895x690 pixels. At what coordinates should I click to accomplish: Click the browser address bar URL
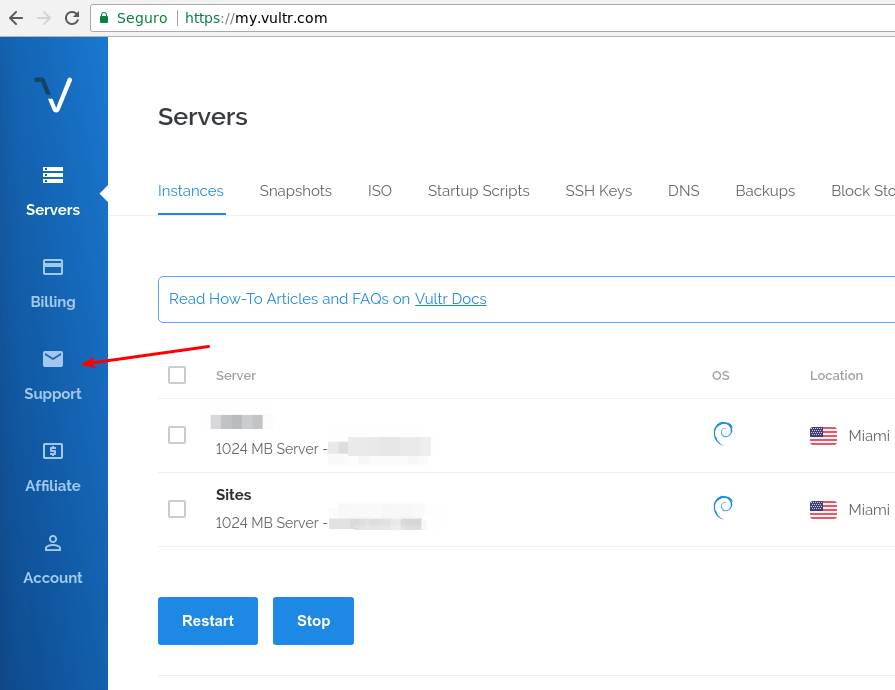tap(256, 18)
